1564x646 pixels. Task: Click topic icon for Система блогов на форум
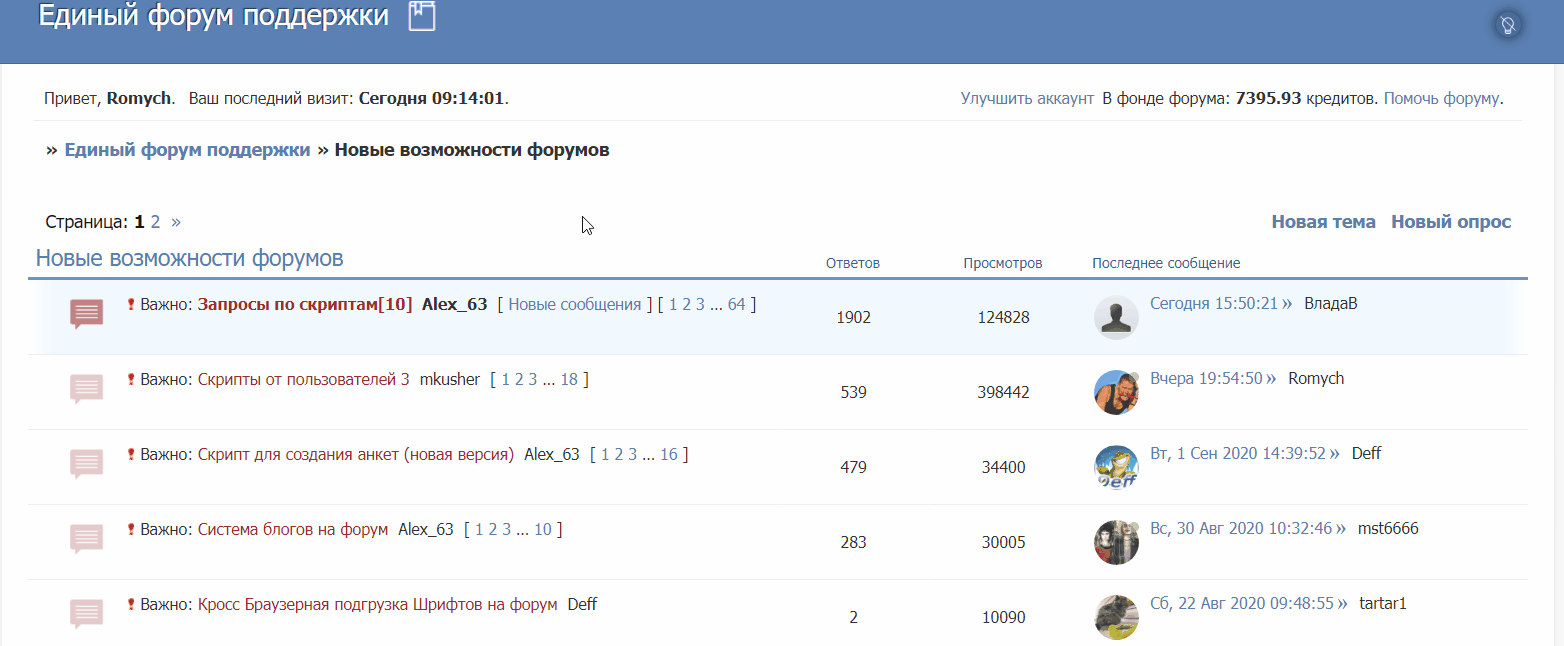coord(87,539)
